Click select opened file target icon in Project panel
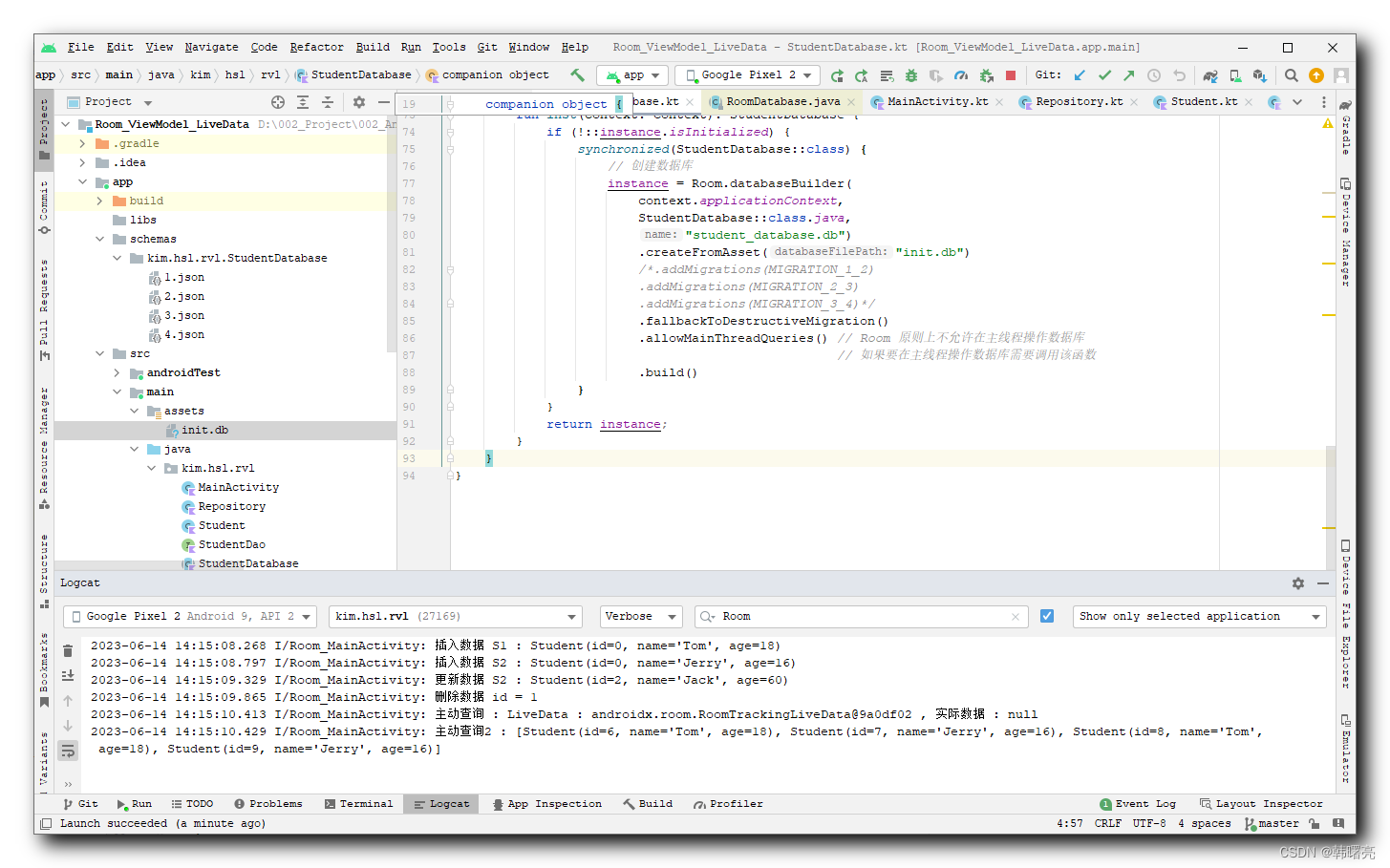This screenshot has width=1390, height=868. [278, 102]
